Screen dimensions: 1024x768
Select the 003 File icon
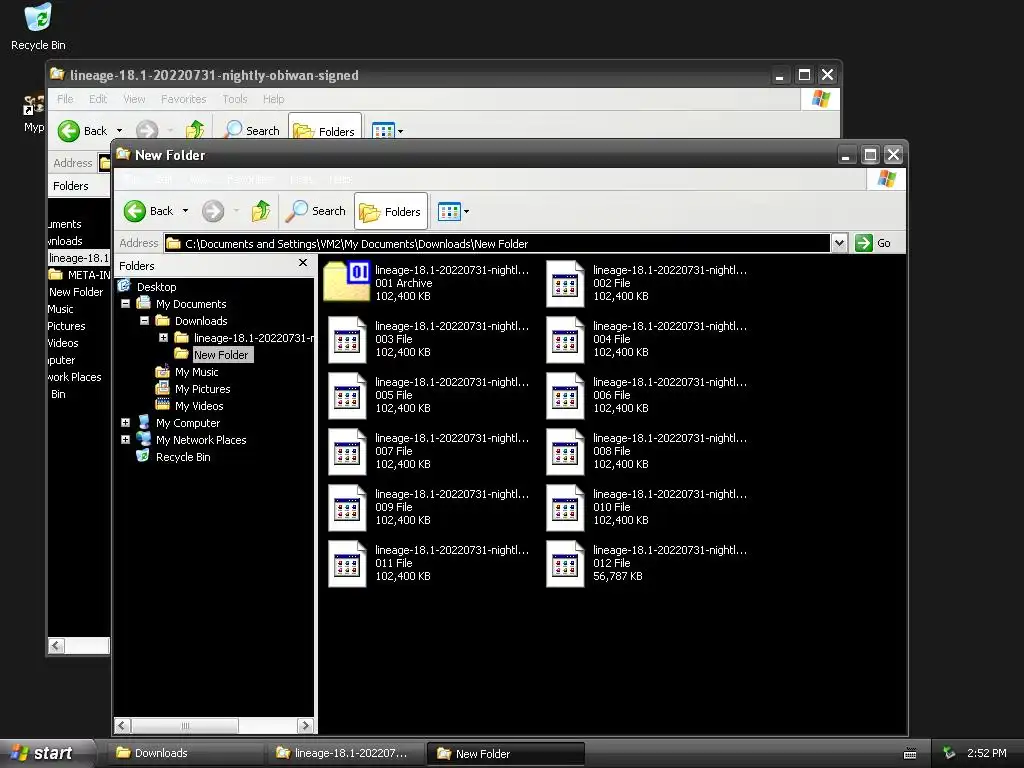(x=347, y=340)
